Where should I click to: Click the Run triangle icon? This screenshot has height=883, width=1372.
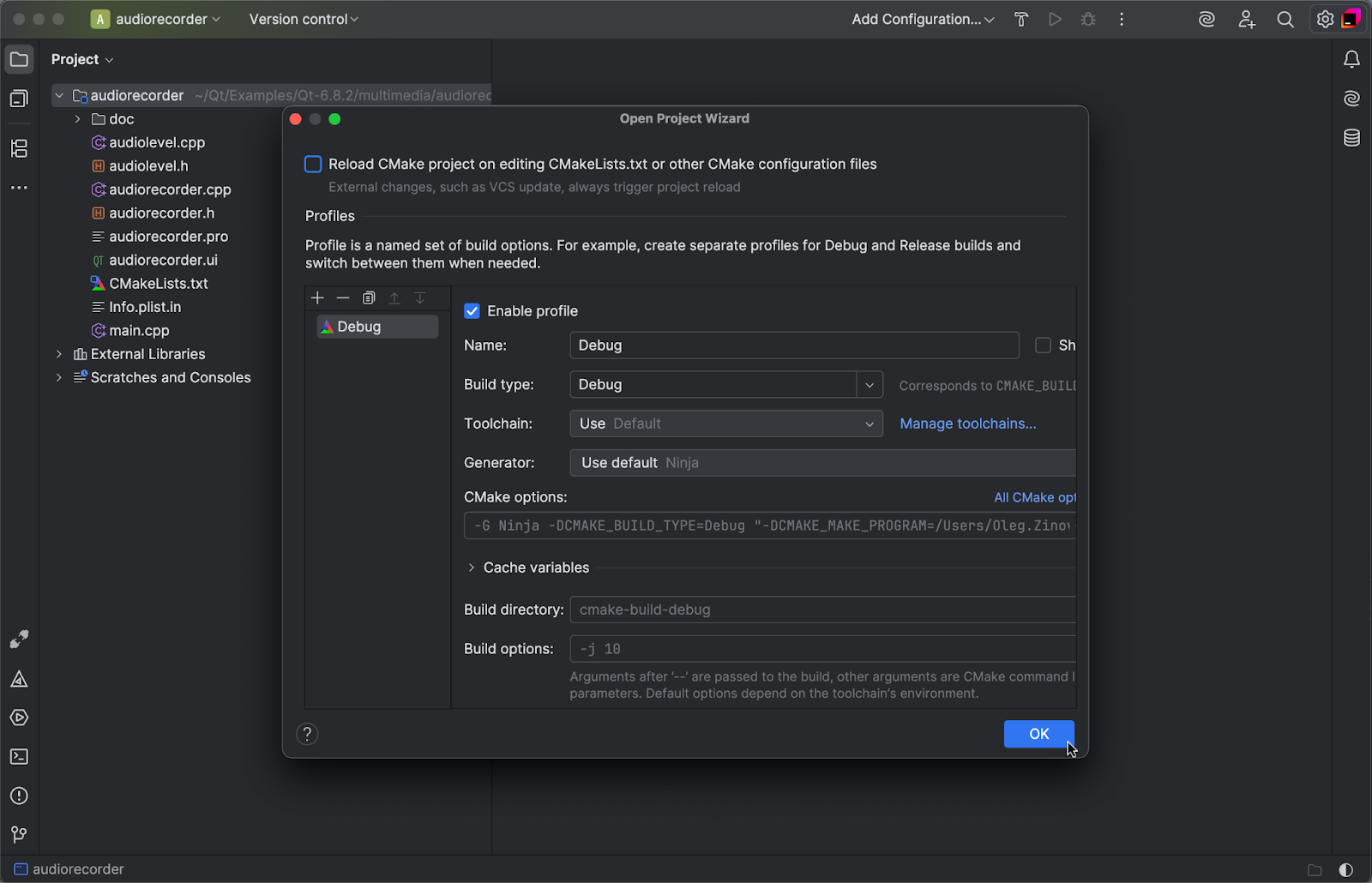(1055, 19)
